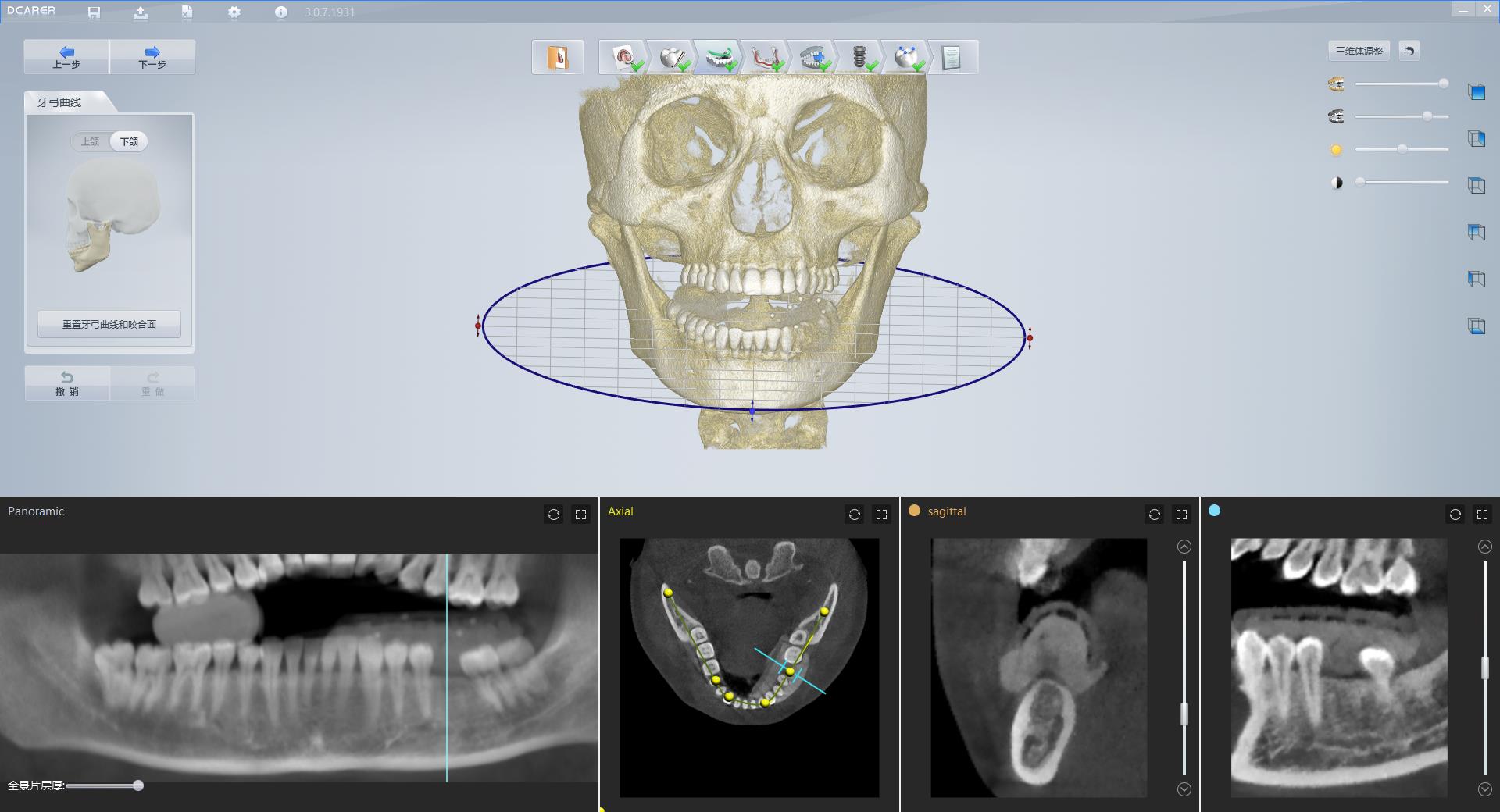Select 下颌 (lower jaw) toggle
This screenshot has width=1500, height=812.
point(129,141)
